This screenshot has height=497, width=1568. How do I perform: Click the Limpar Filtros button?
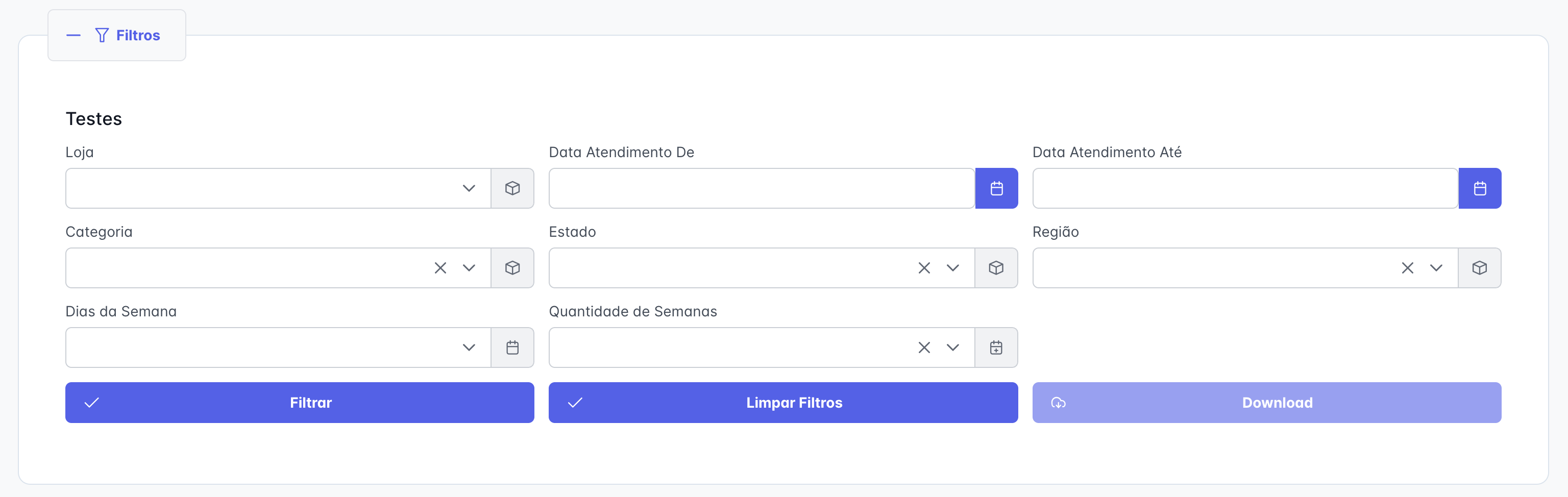[x=783, y=403]
